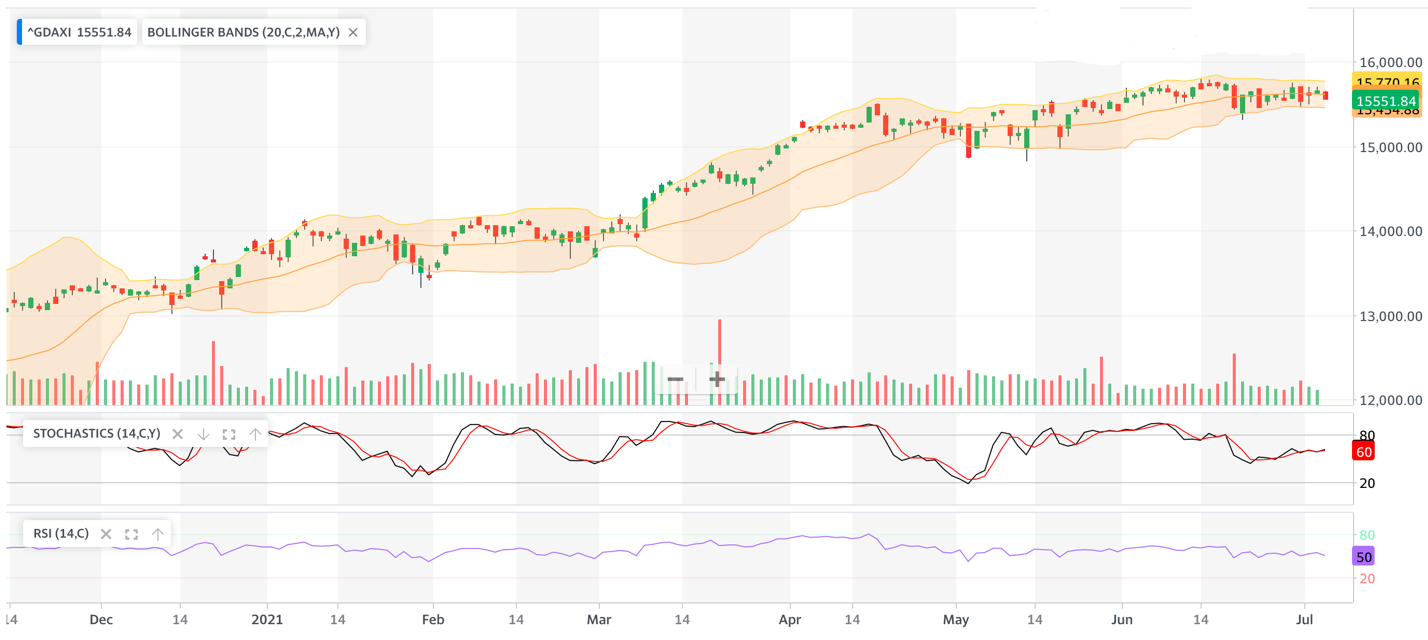
Task: Move the Stochastics panel up
Action: click(x=255, y=434)
